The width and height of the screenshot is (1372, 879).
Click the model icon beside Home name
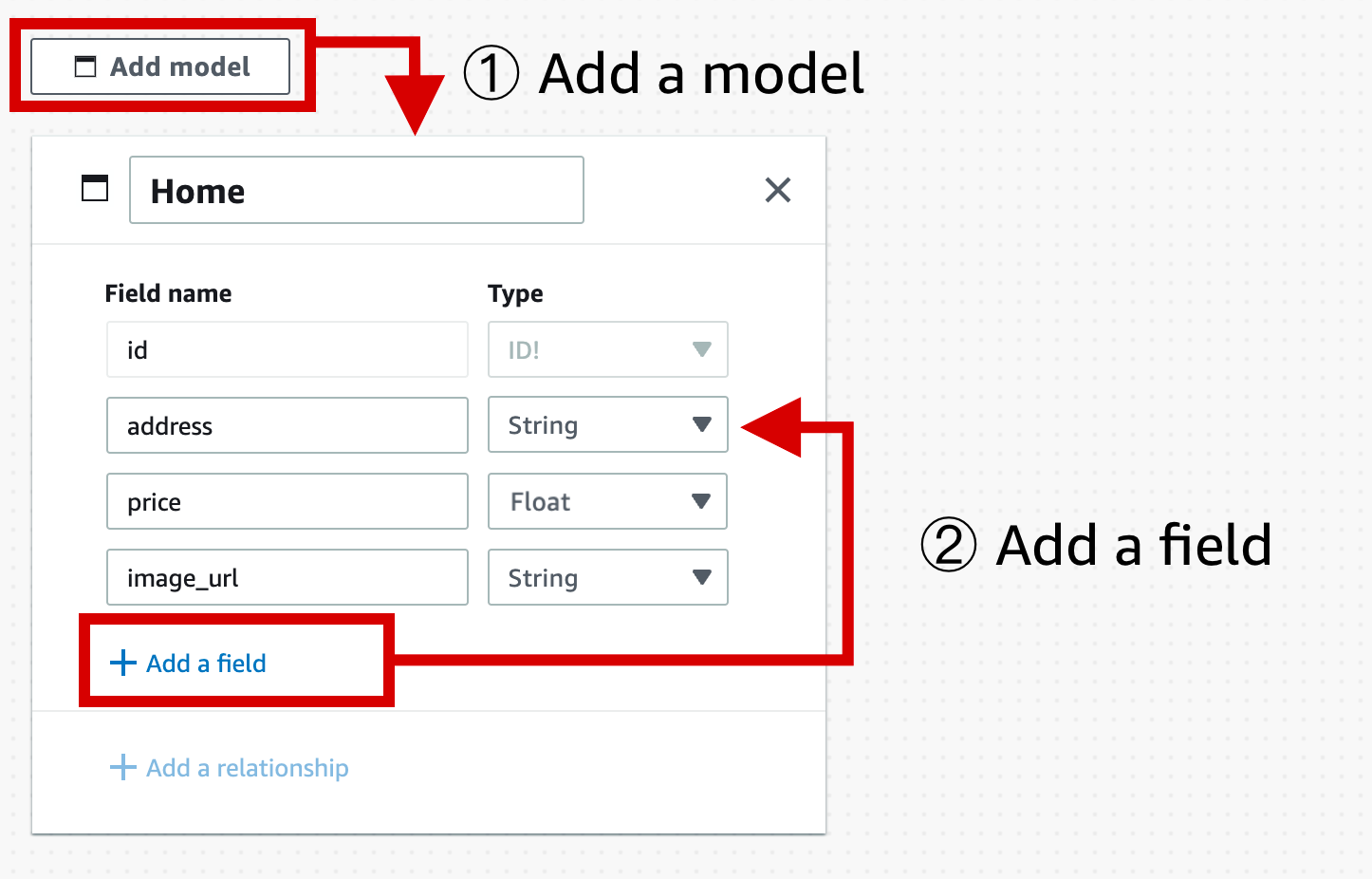click(x=95, y=189)
